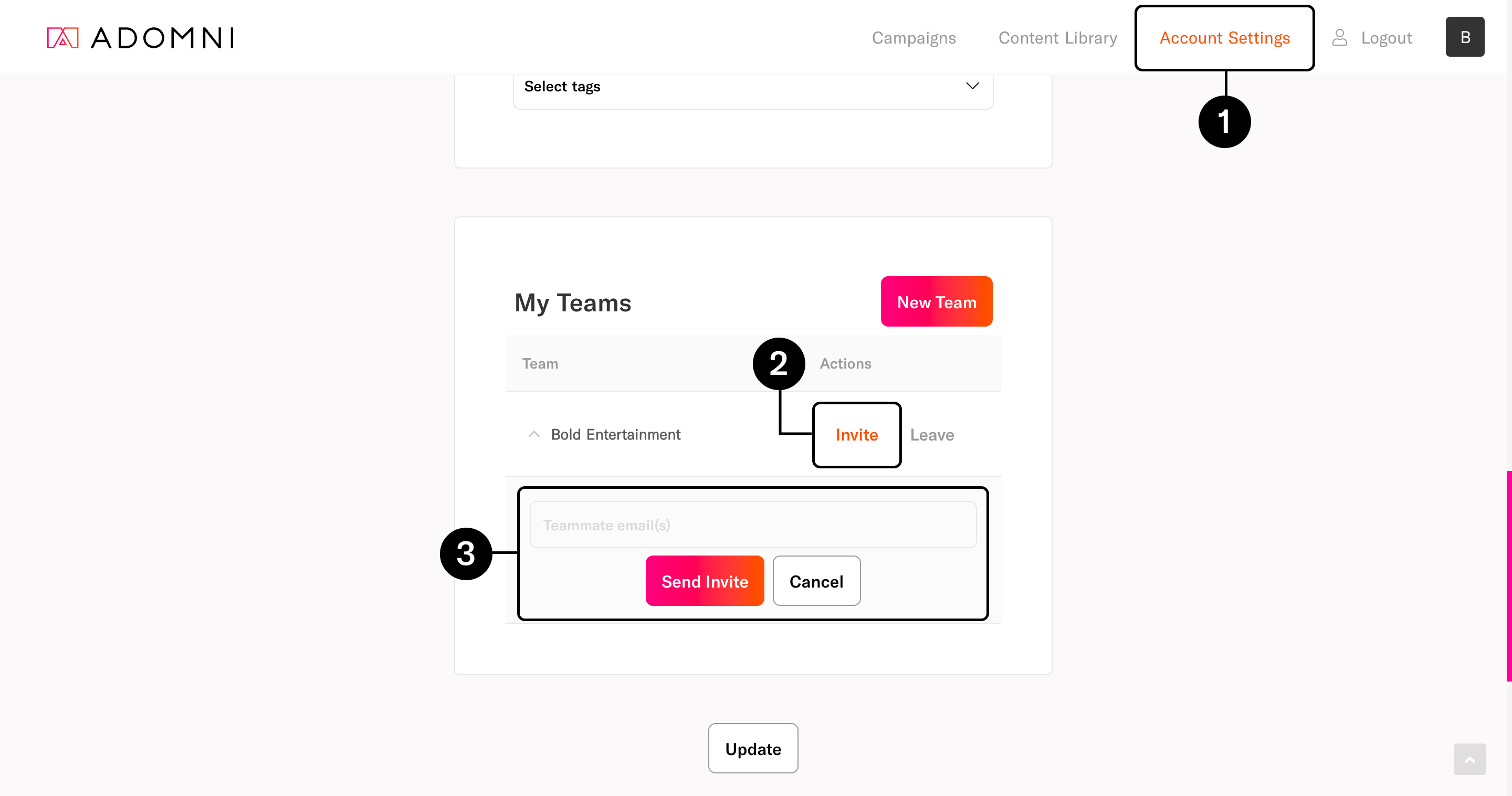Leave the Bold Entertainment team
This screenshot has height=796, width=1512.
pos(931,435)
